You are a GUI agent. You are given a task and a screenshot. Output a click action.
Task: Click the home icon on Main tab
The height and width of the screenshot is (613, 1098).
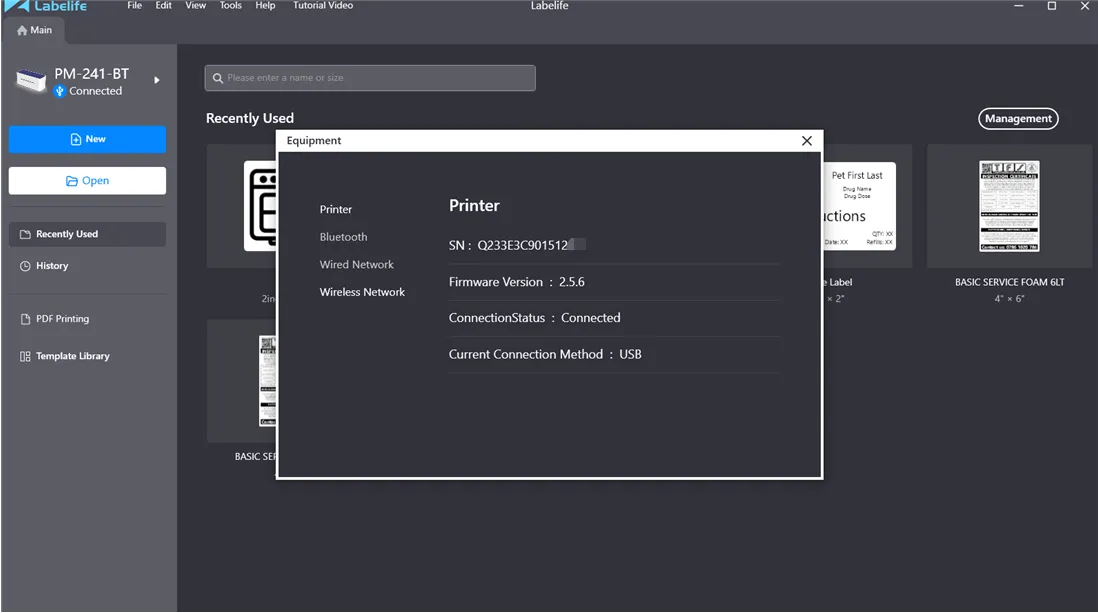coord(22,30)
